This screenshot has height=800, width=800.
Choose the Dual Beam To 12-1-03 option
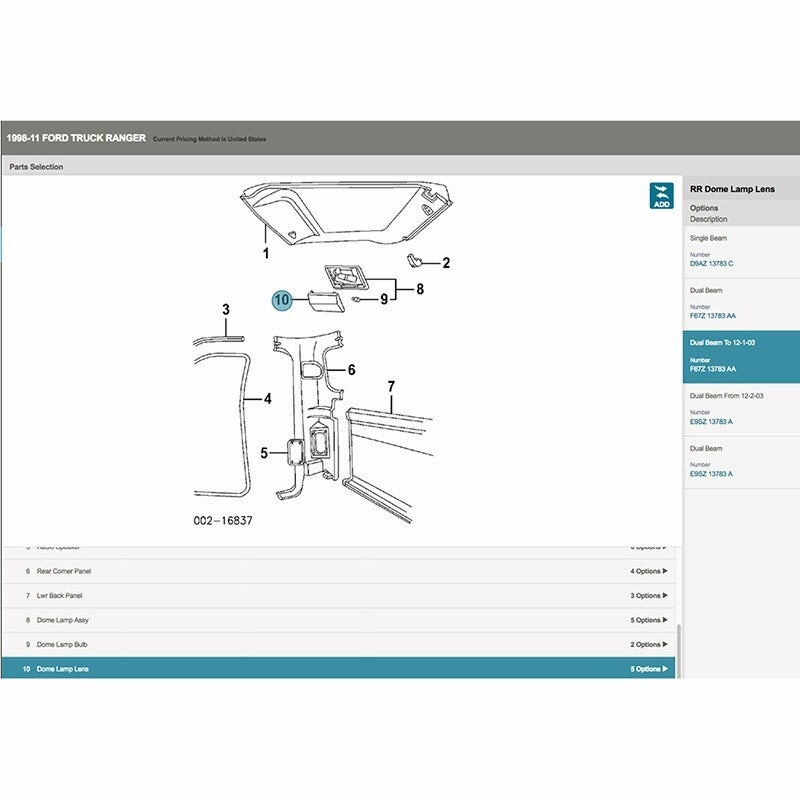point(741,357)
